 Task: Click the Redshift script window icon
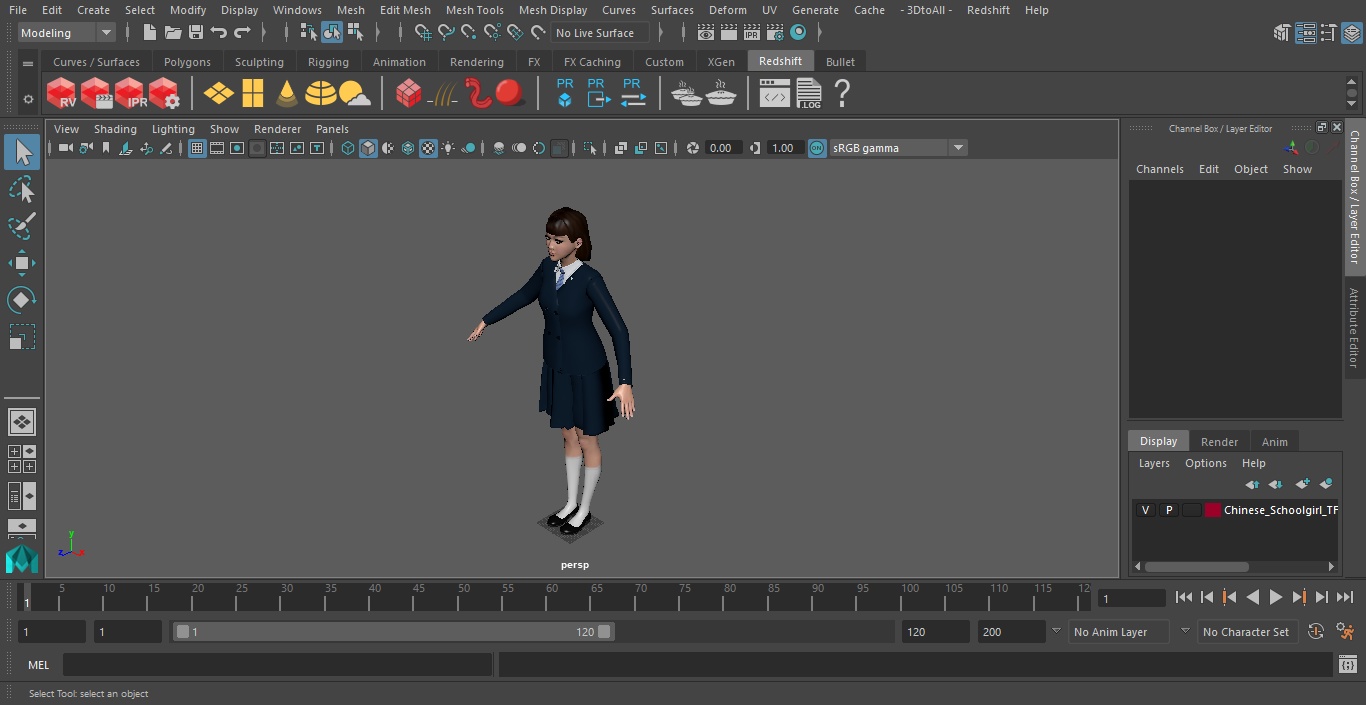774,94
